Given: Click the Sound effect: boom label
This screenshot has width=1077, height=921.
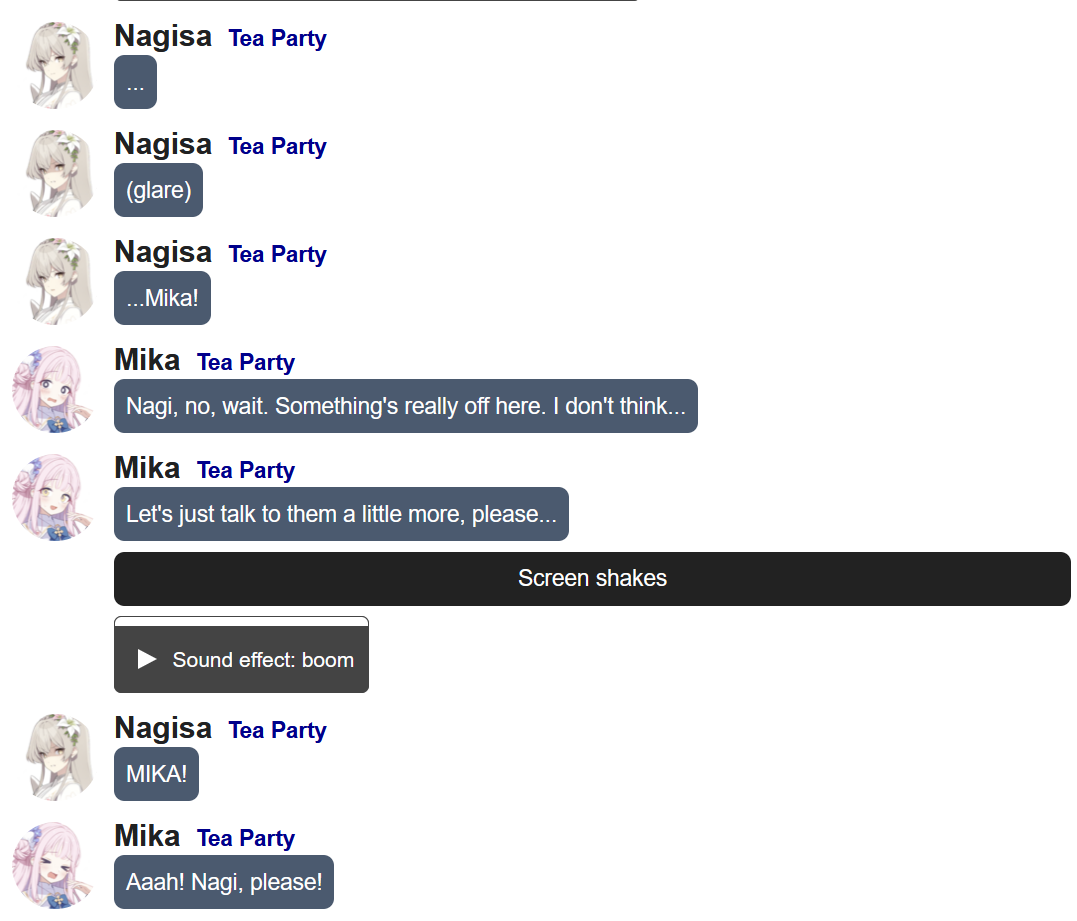Looking at the screenshot, I should pos(263,660).
